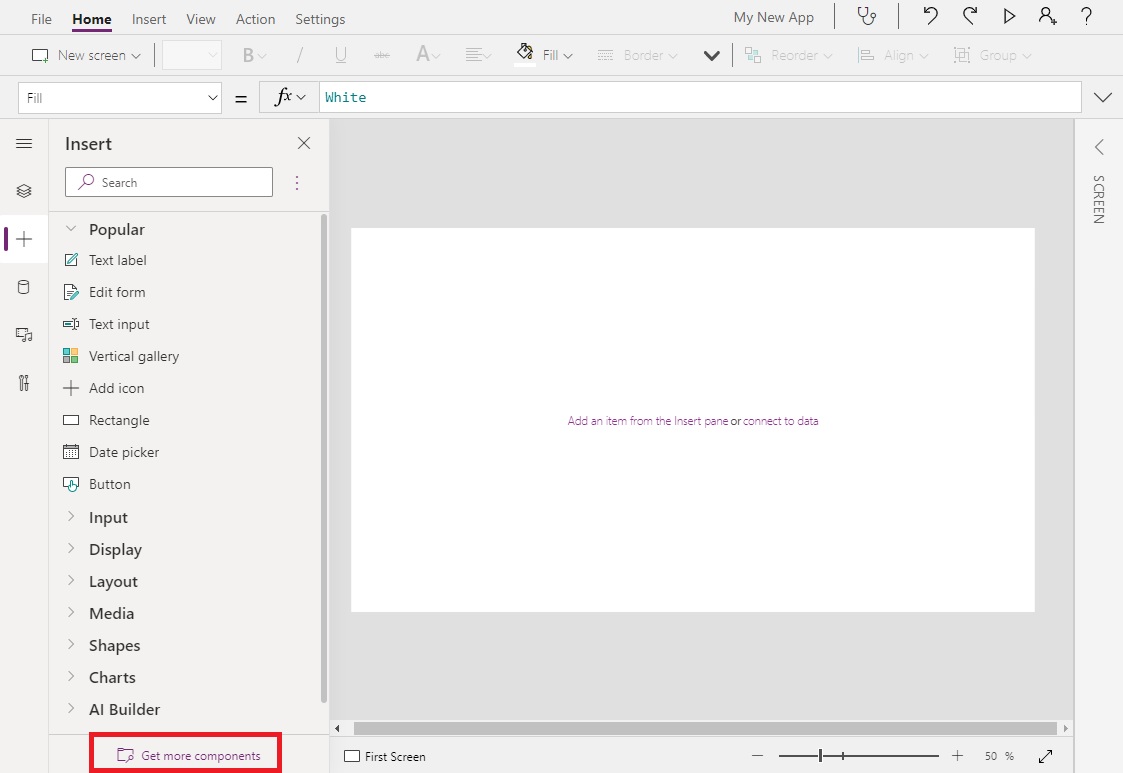Open Advanced tools icon in sidebar

click(x=24, y=383)
